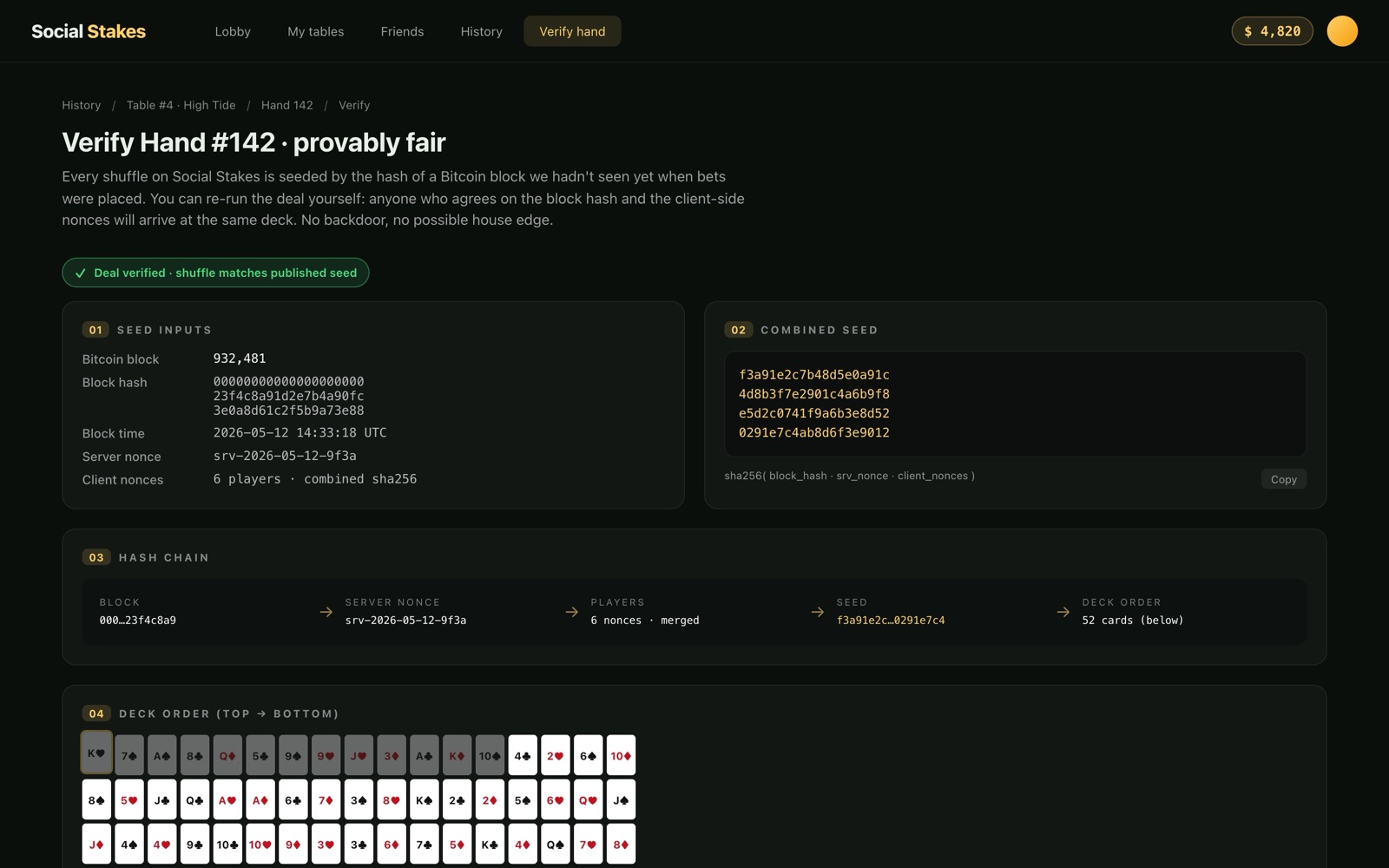This screenshot has height=868, width=1389.
Task: Select the King of spades card
Action: (x=425, y=799)
